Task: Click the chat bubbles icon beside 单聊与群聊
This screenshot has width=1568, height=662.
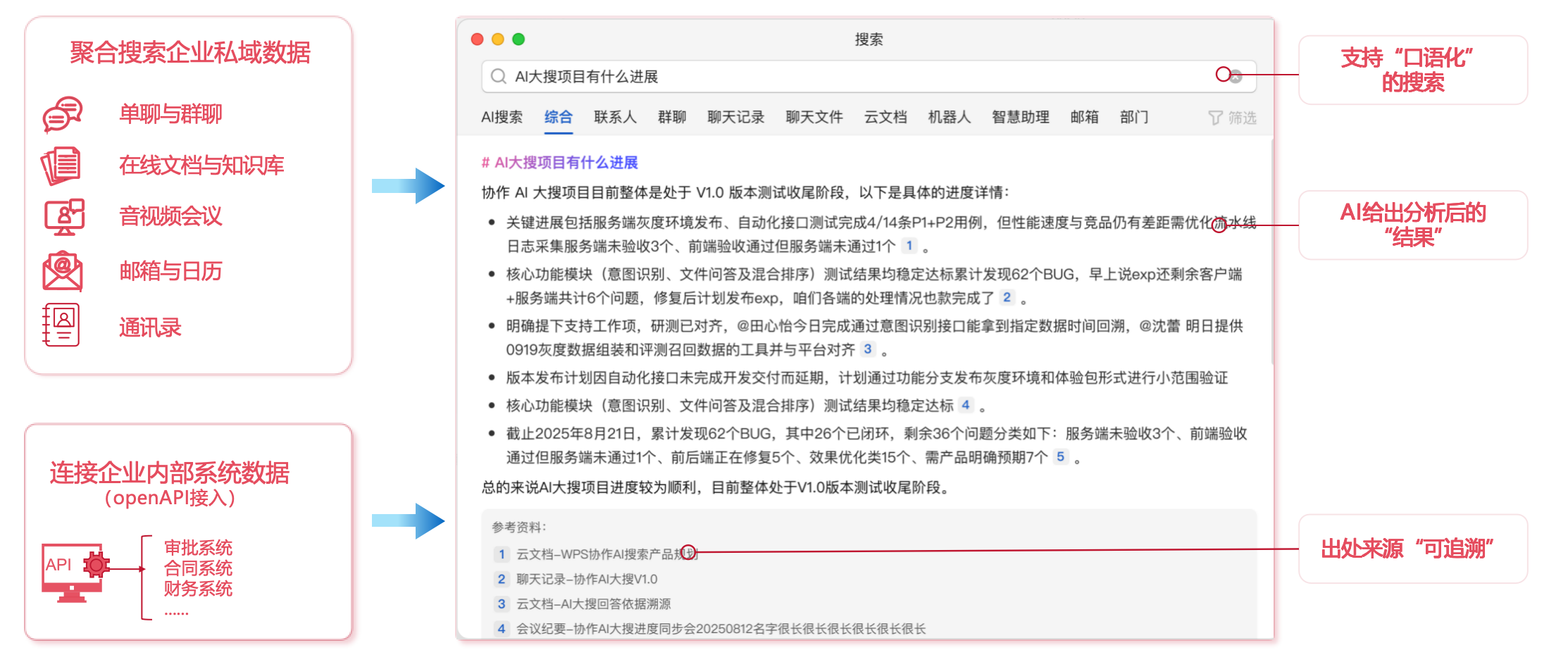Action: click(62, 114)
